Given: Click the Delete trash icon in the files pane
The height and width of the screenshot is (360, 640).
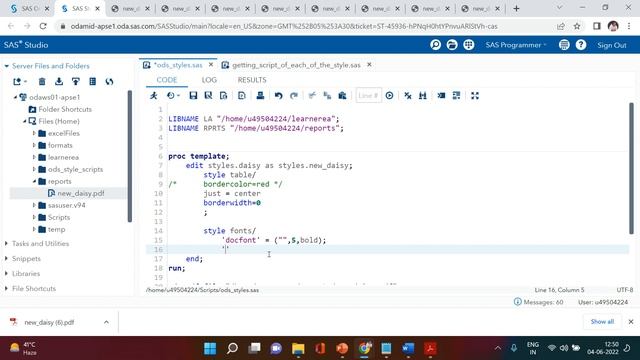Looking at the screenshot, I should [x=42, y=82].
